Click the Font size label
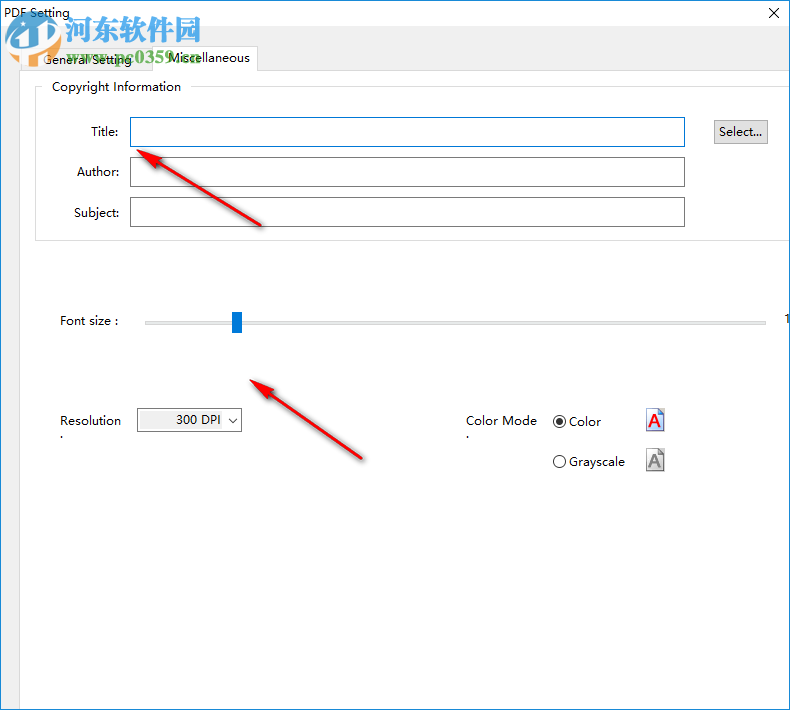 tap(89, 321)
